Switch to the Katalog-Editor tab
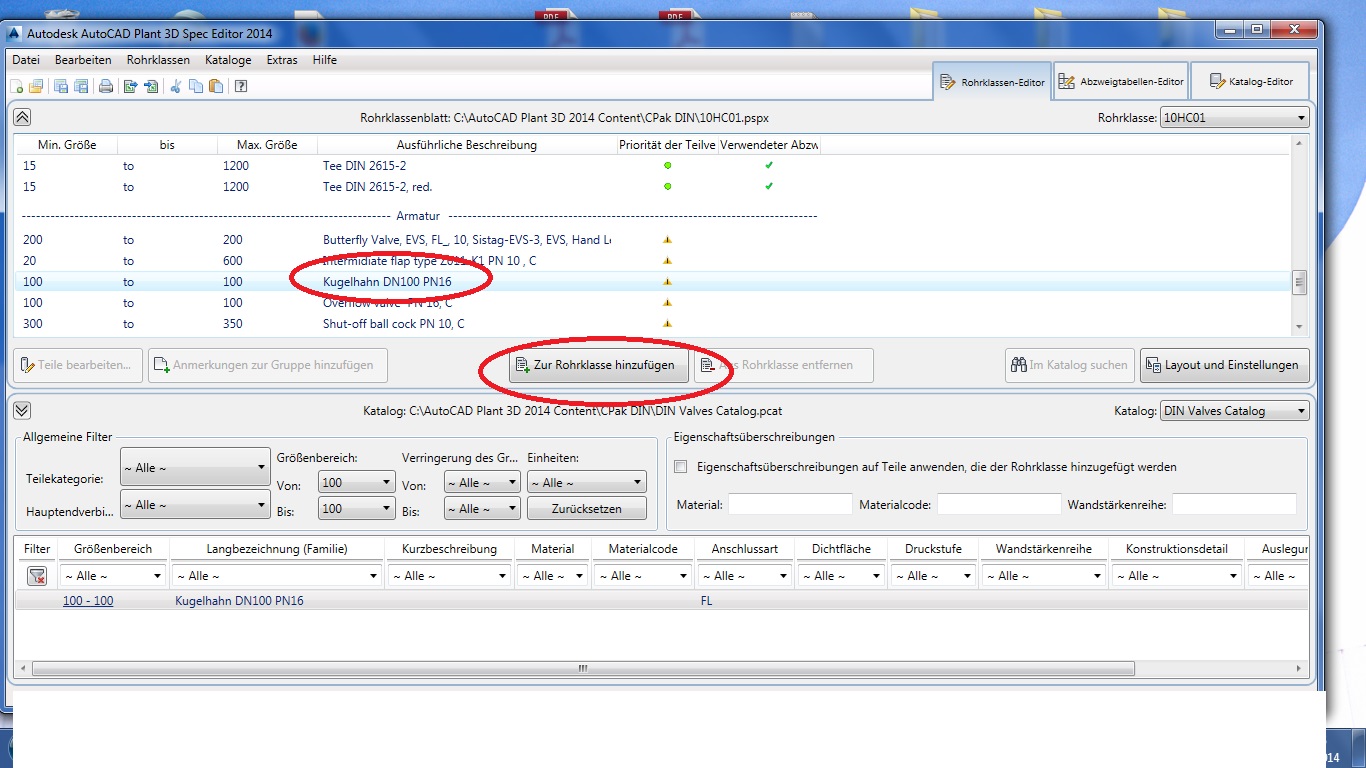This screenshot has height=768, width=1366. point(1249,82)
